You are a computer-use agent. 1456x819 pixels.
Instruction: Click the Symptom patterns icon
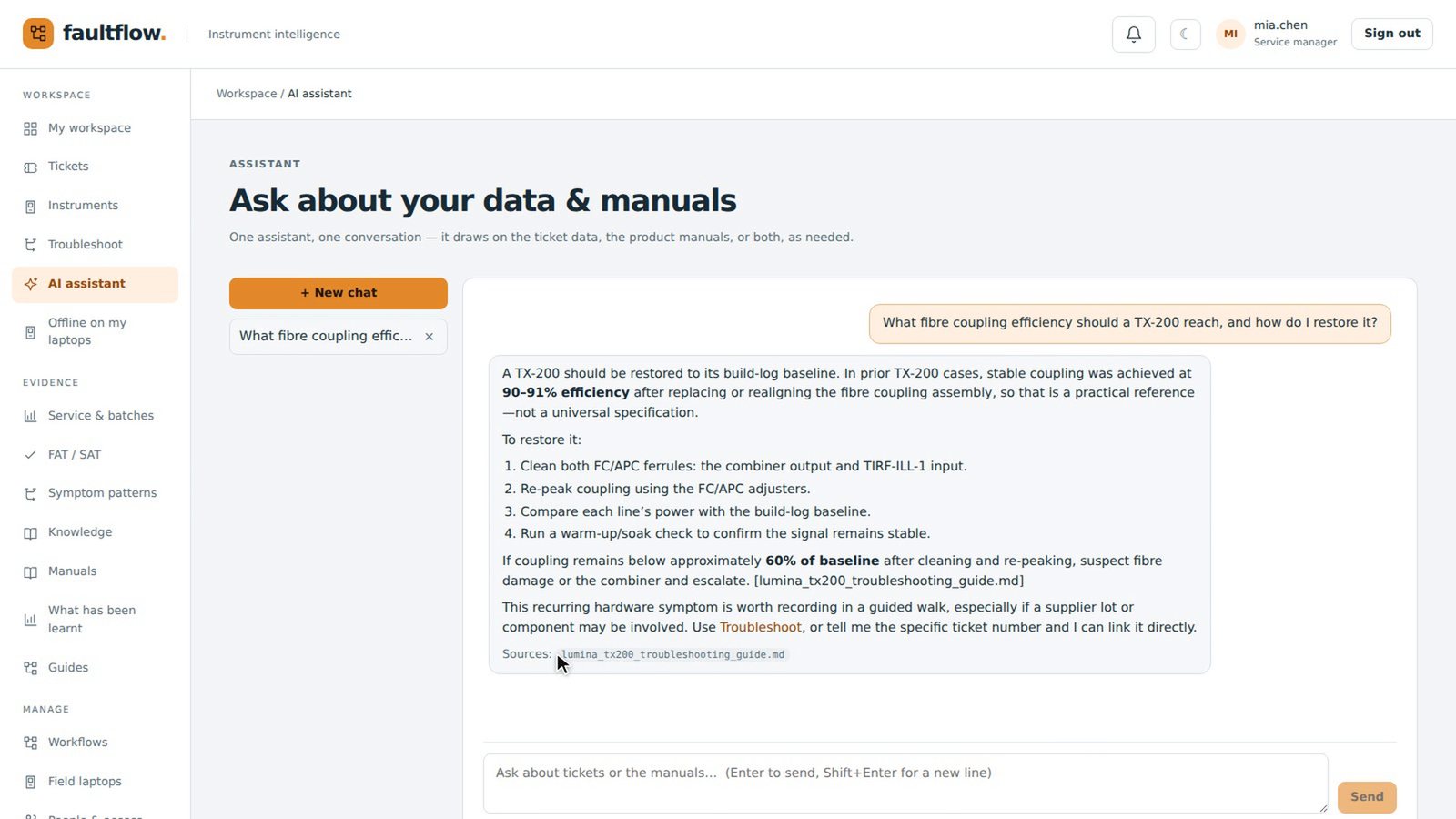pyautogui.click(x=31, y=493)
